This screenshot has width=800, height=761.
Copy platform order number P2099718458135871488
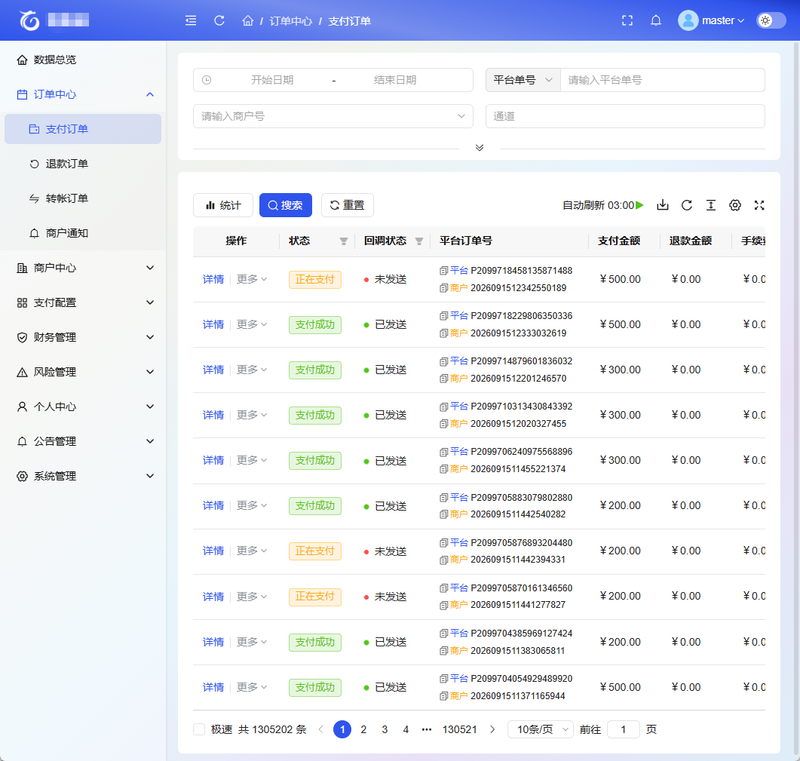click(443, 271)
